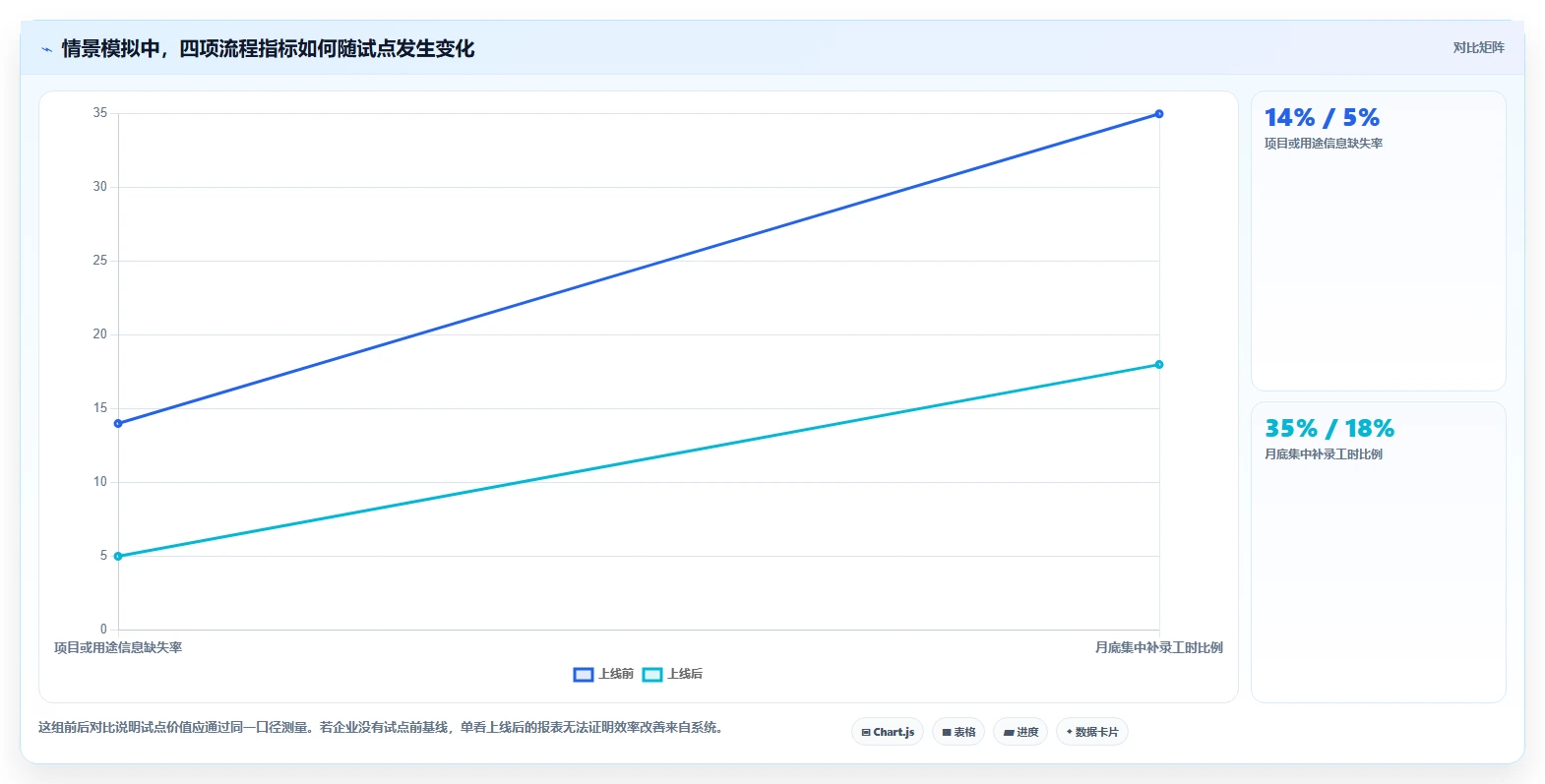1545x784 pixels.
Task: Click the 进度 tag chip
Action: tap(1020, 732)
